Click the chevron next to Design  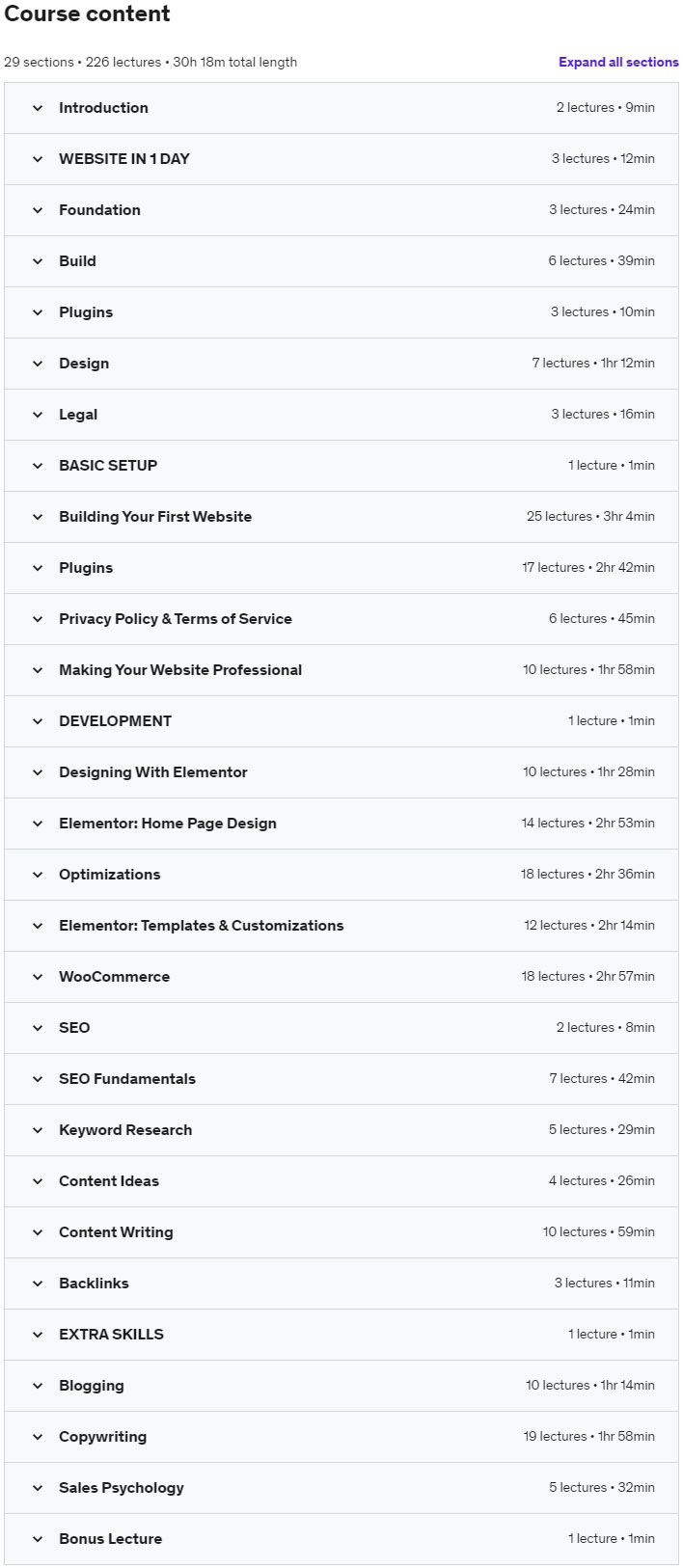click(x=38, y=364)
